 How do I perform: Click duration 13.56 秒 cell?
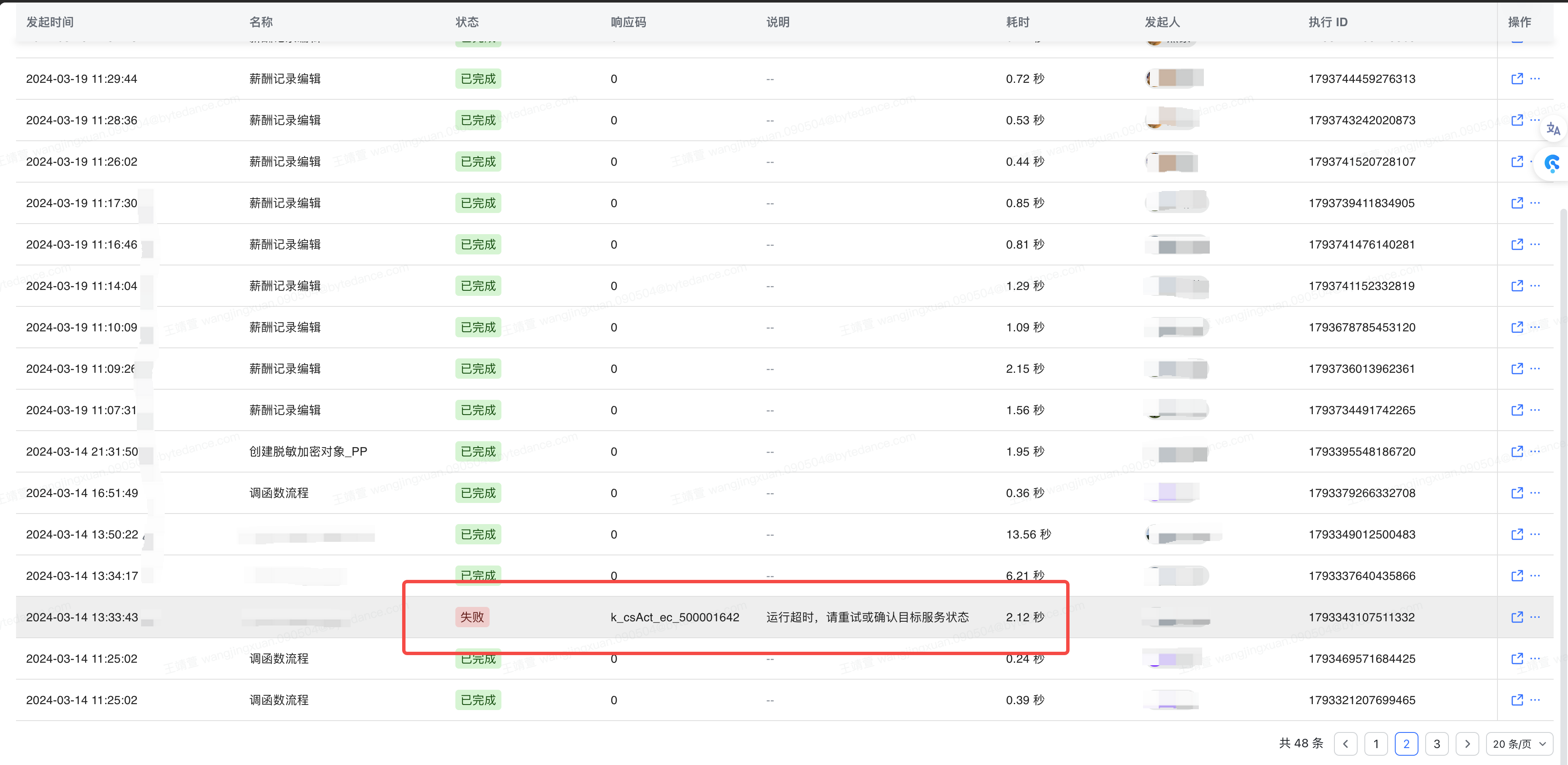click(1029, 534)
